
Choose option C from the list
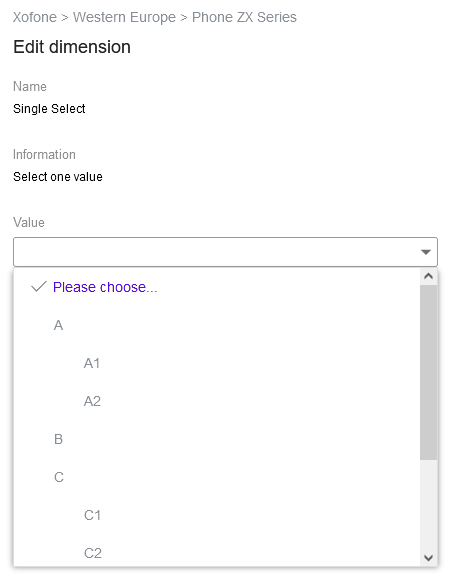(217, 477)
